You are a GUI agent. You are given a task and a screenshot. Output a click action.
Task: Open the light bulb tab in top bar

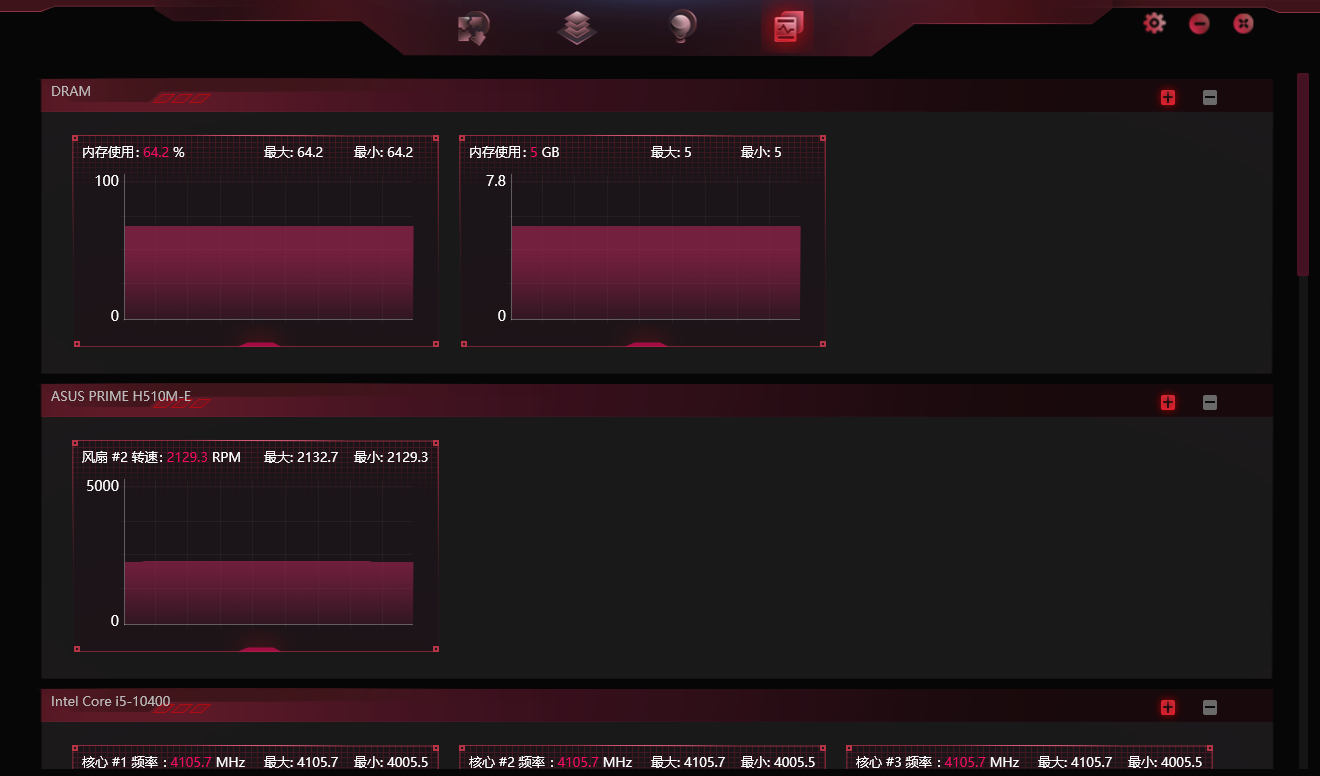click(x=682, y=27)
